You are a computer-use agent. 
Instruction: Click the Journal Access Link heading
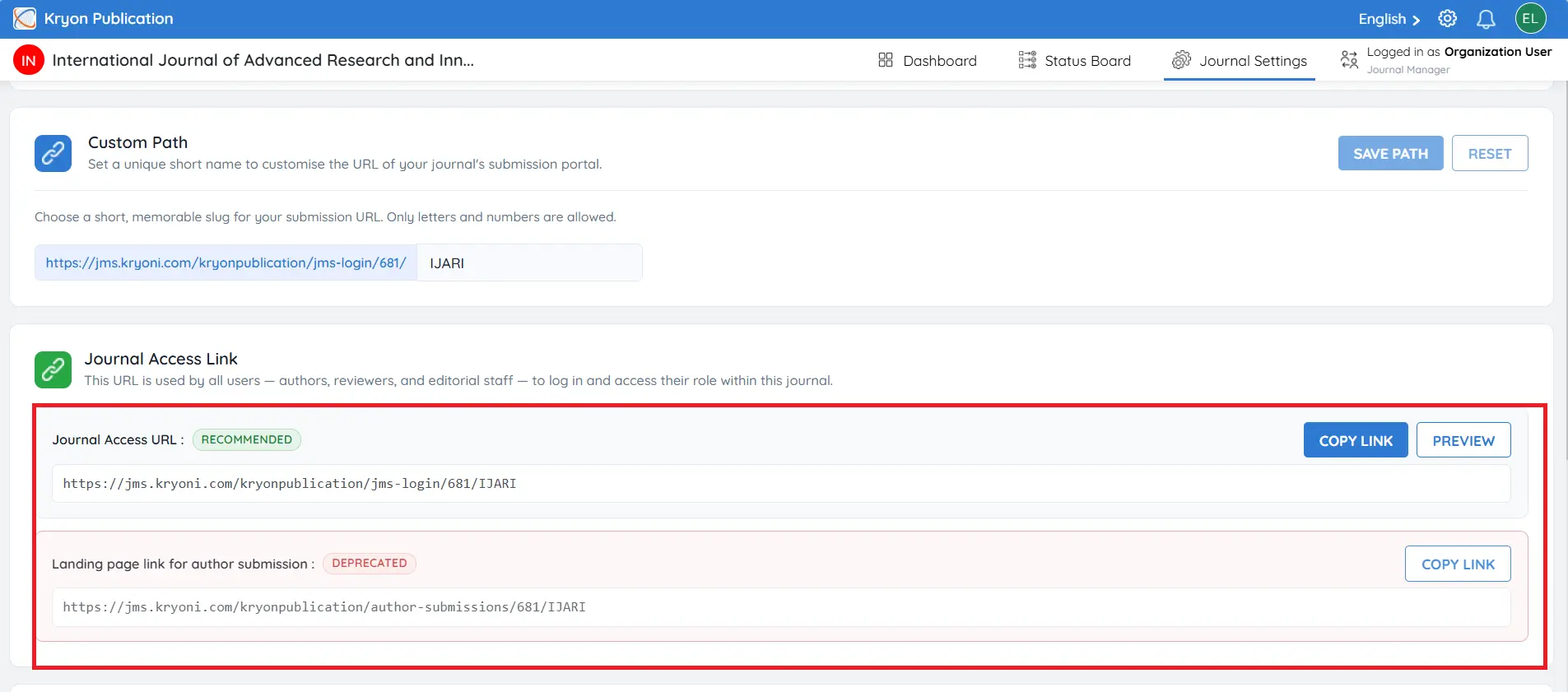click(x=161, y=359)
